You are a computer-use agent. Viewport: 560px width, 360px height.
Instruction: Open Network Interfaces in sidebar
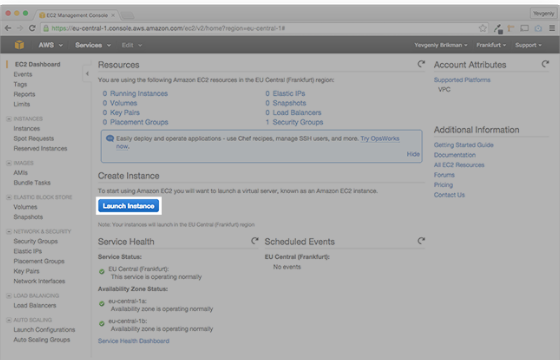(39, 281)
